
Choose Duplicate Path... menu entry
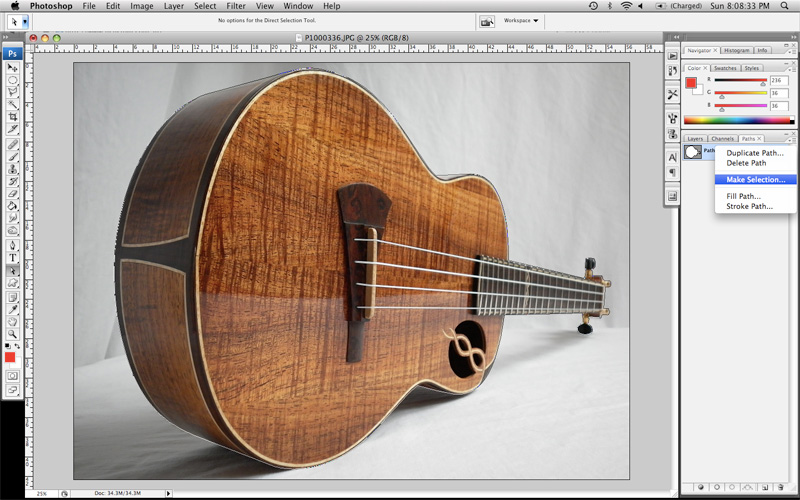755,153
